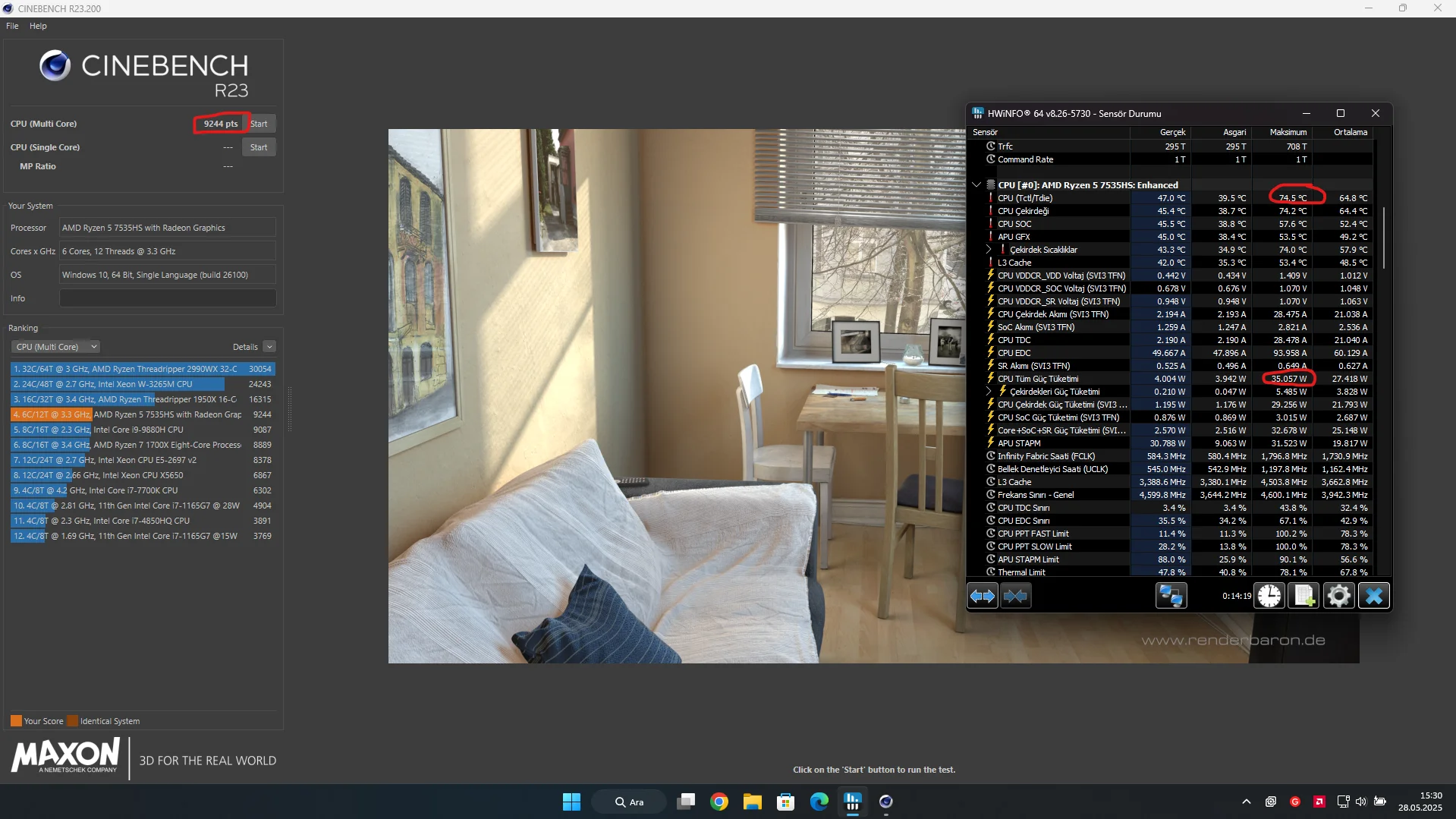
Task: Expand the Çekirdek Sıcaklıklar sensor group
Action: (988, 250)
